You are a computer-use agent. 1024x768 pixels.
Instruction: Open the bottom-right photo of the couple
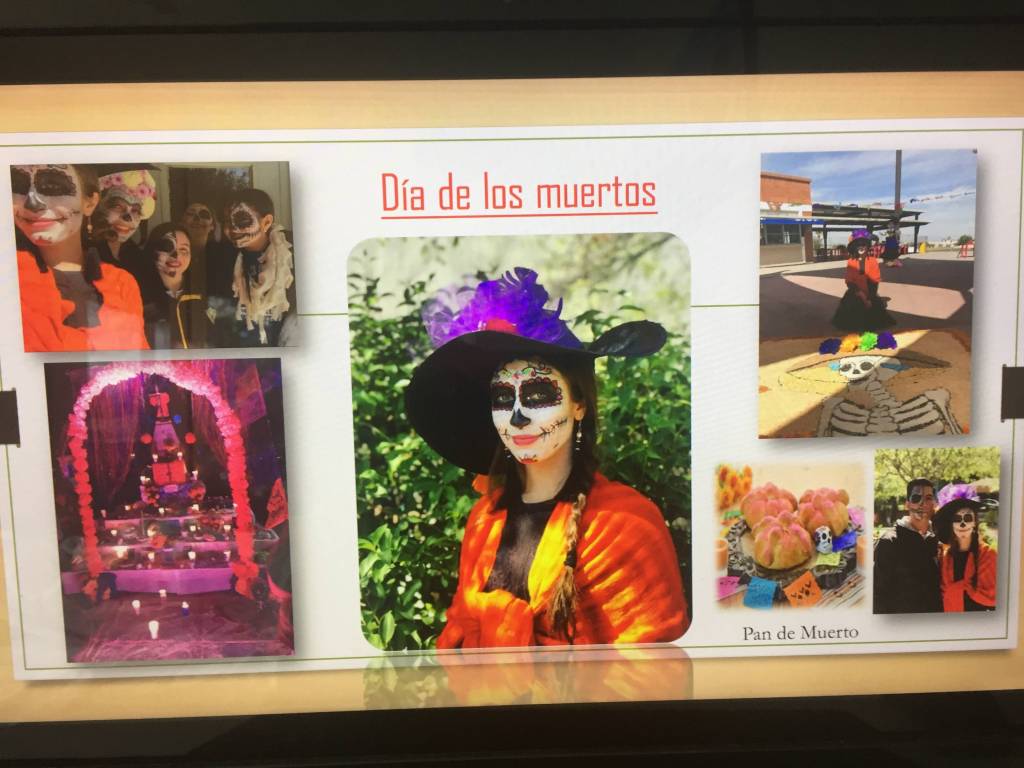click(x=936, y=530)
